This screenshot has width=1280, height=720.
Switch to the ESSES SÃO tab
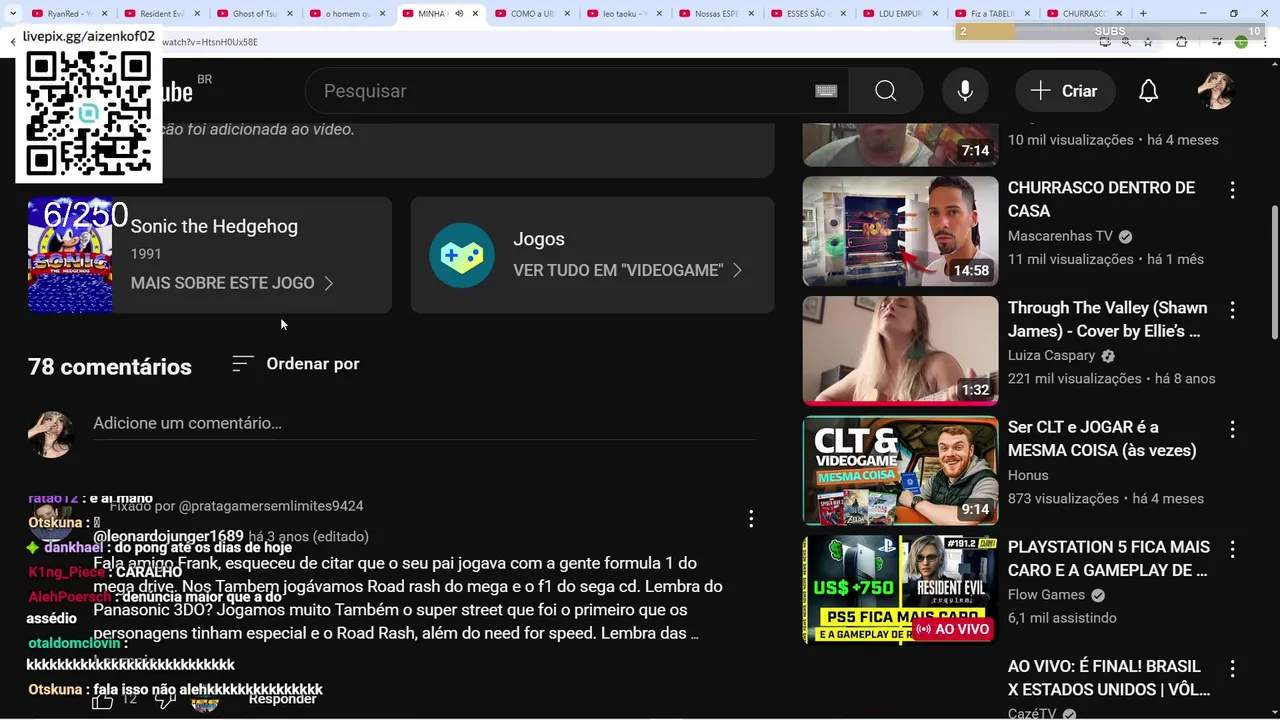pos(807,14)
